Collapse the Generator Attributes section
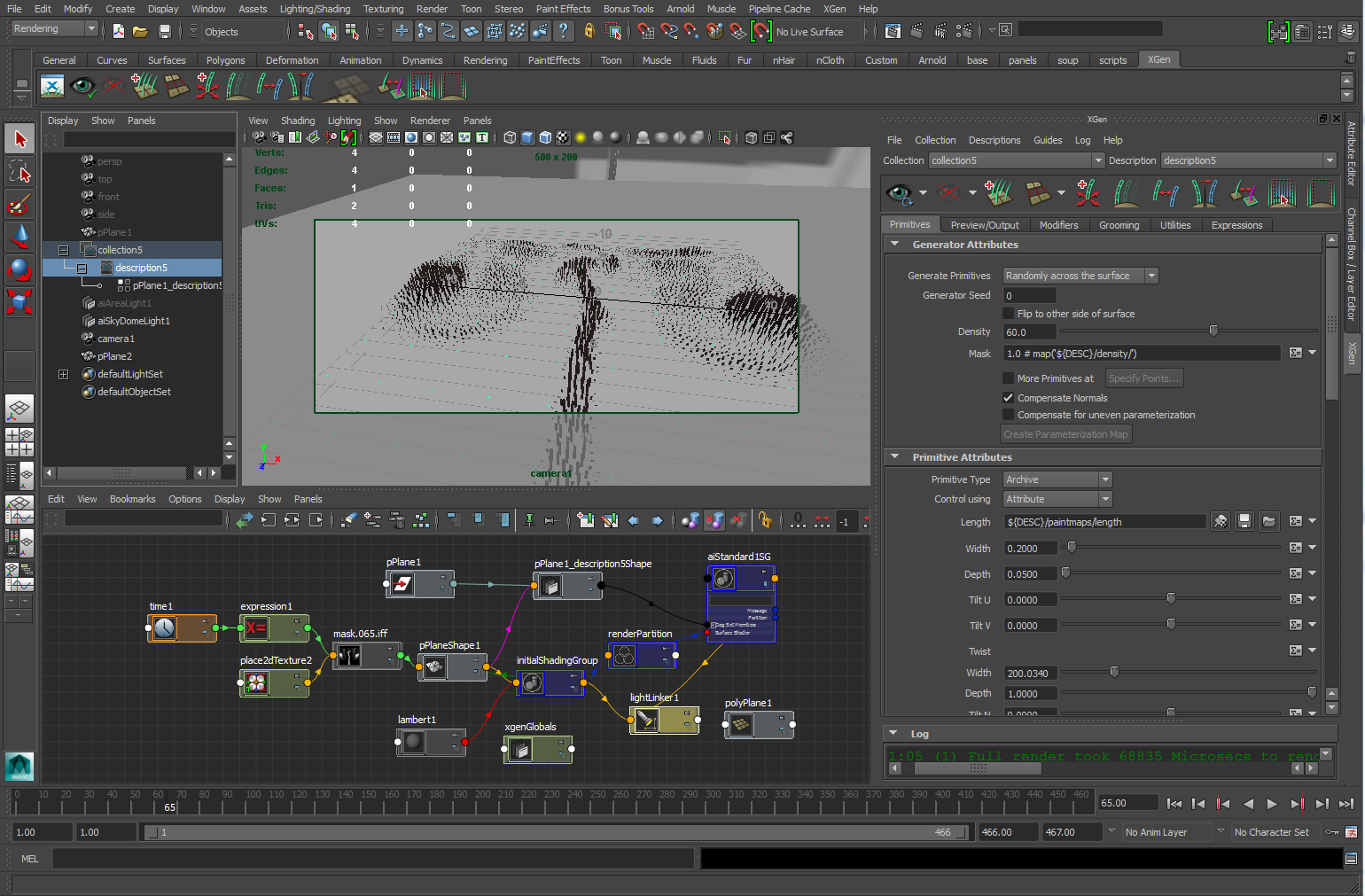 895,245
